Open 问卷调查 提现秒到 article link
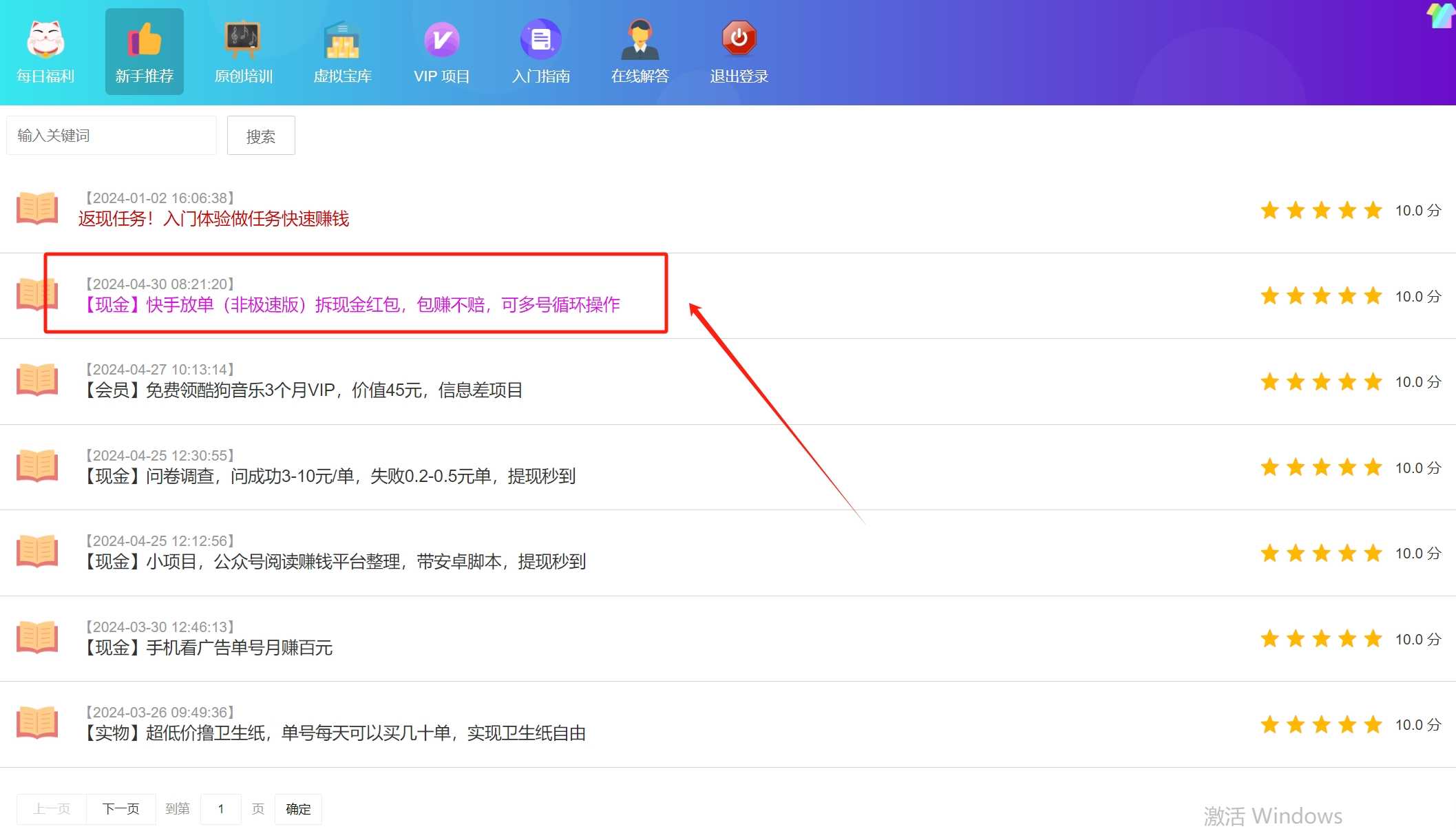The height and width of the screenshot is (829, 1456). [328, 476]
